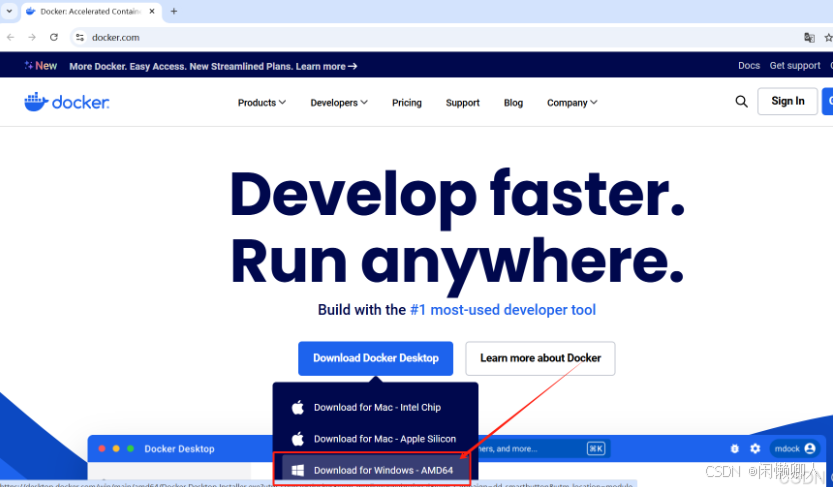Click Learn more about Docker button

coord(540,358)
